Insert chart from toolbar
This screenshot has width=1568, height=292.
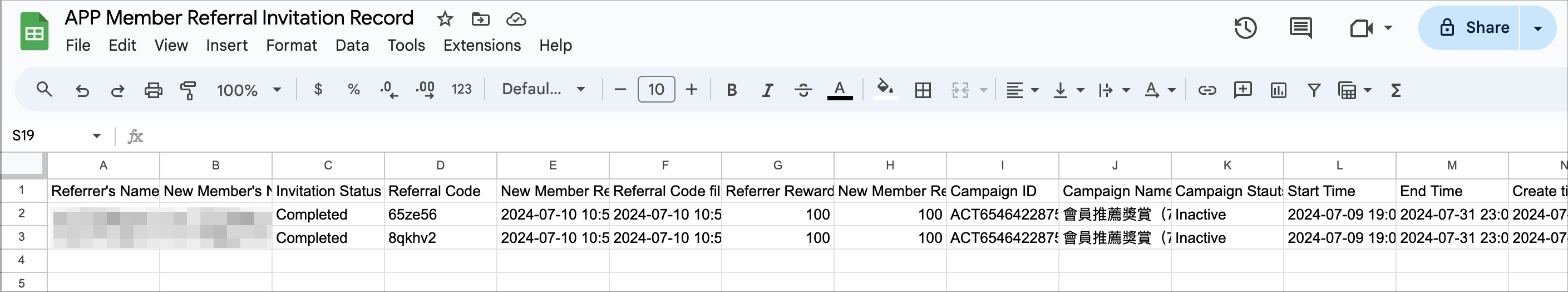coord(1278,90)
